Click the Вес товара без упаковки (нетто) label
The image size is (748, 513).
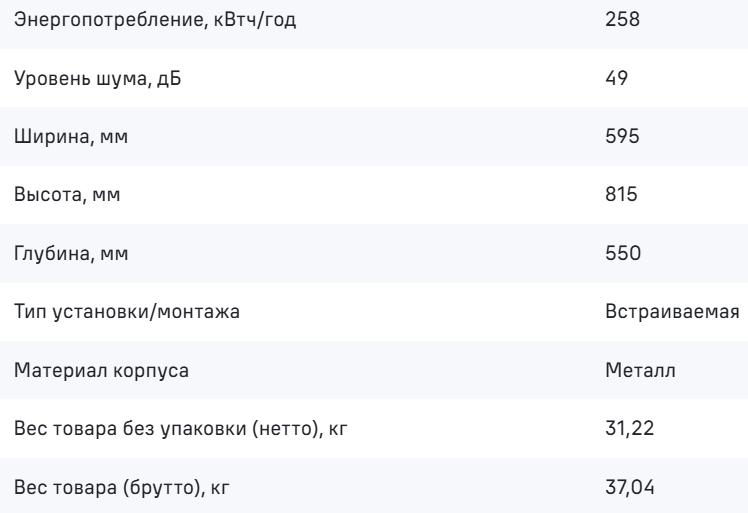[181, 429]
